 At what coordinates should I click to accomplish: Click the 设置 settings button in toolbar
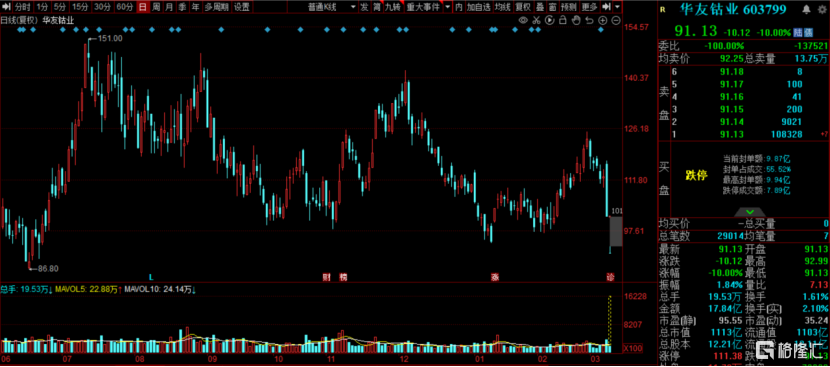click(x=242, y=7)
